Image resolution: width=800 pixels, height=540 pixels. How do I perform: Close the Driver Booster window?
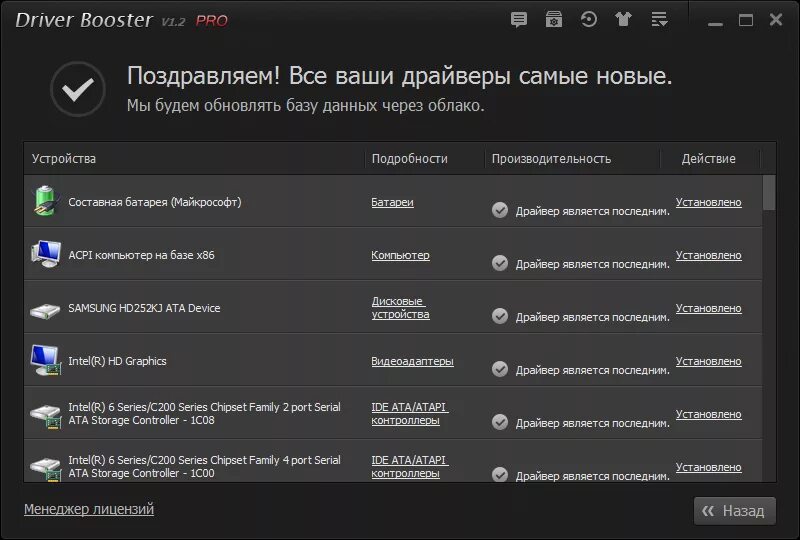776,20
